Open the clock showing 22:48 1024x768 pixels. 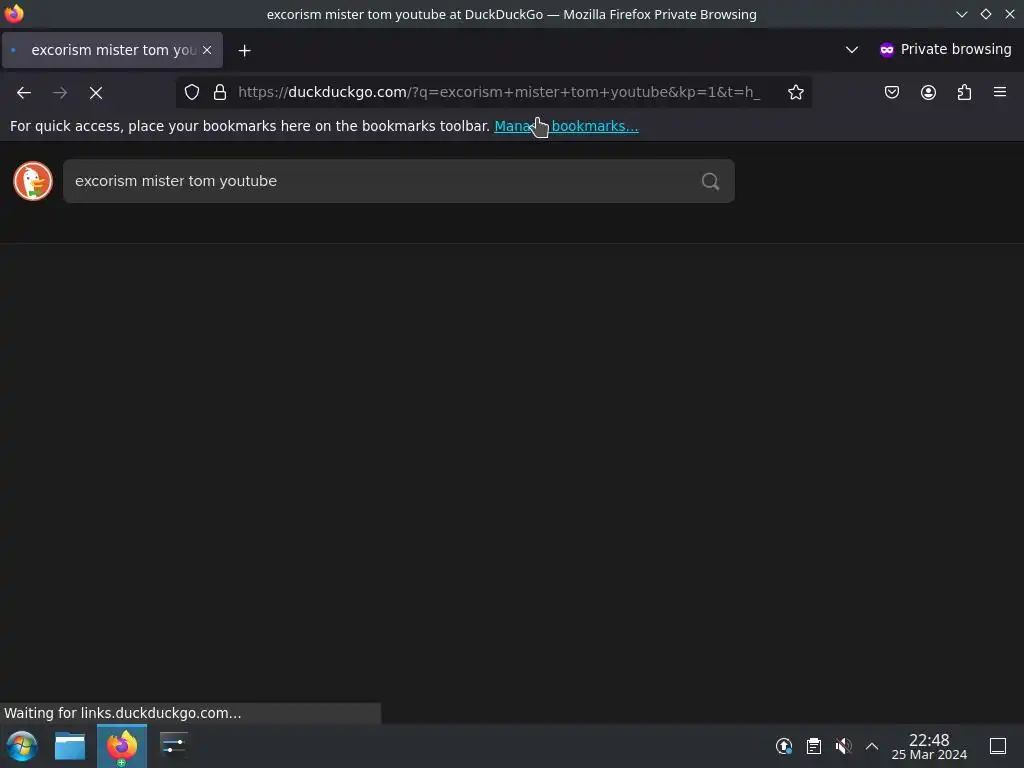pos(929,746)
